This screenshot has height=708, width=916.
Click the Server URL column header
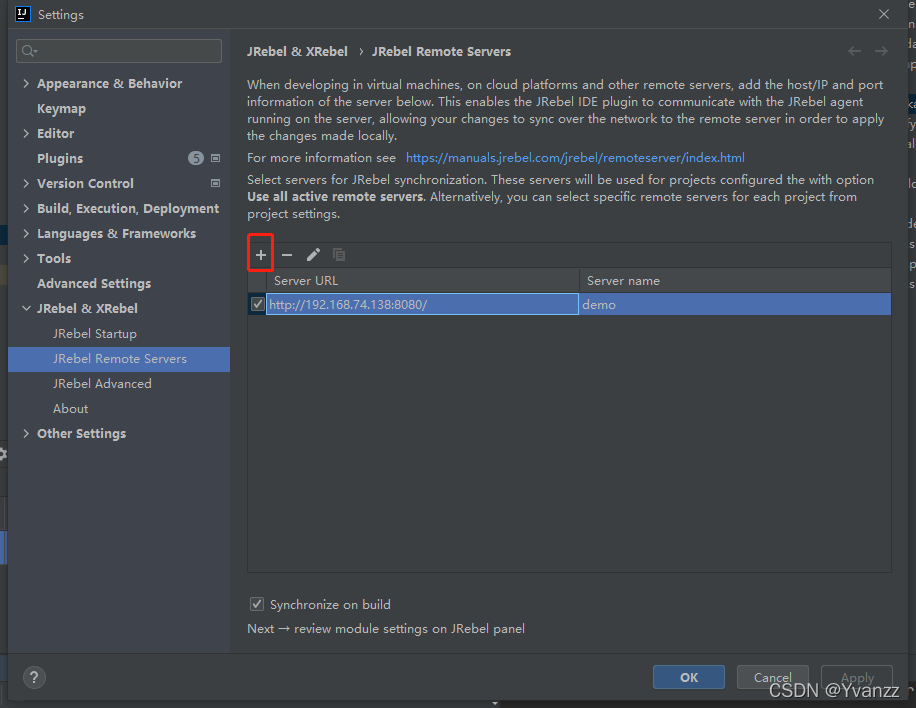click(x=423, y=281)
